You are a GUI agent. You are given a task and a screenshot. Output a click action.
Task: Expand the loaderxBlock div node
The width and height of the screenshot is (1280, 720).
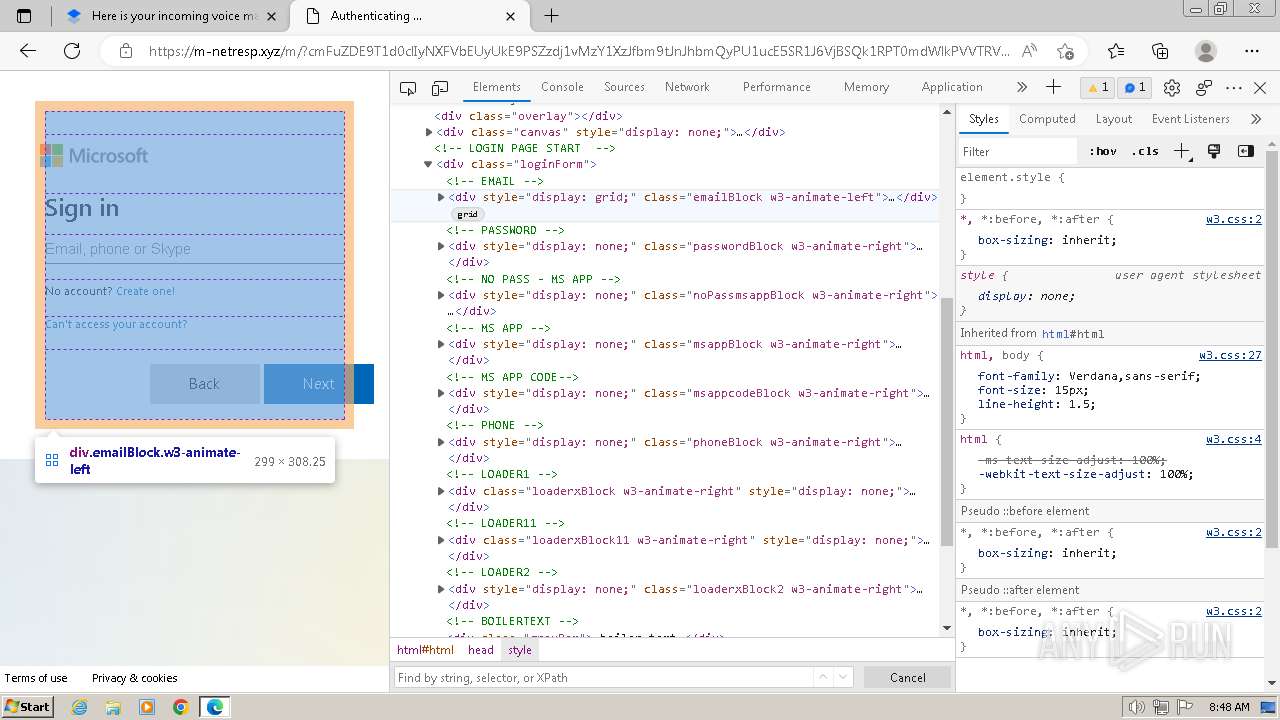pyautogui.click(x=441, y=491)
